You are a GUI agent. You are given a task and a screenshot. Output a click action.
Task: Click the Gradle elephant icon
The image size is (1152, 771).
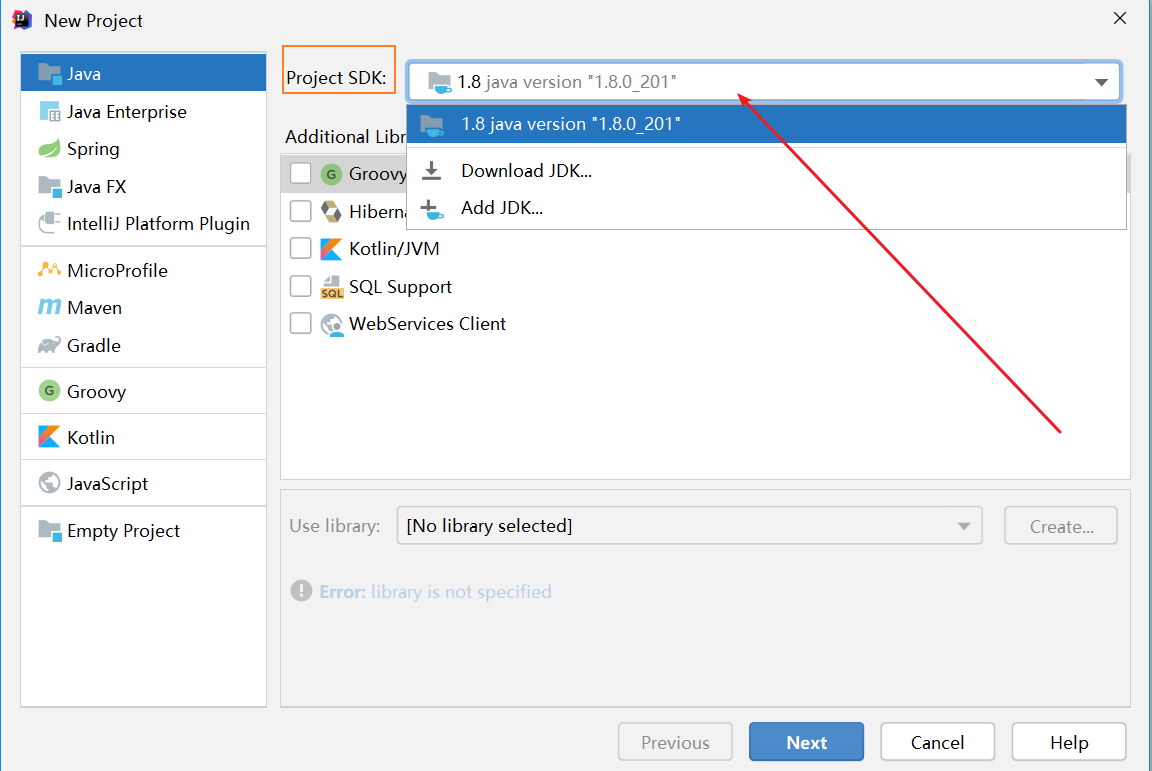tap(49, 345)
